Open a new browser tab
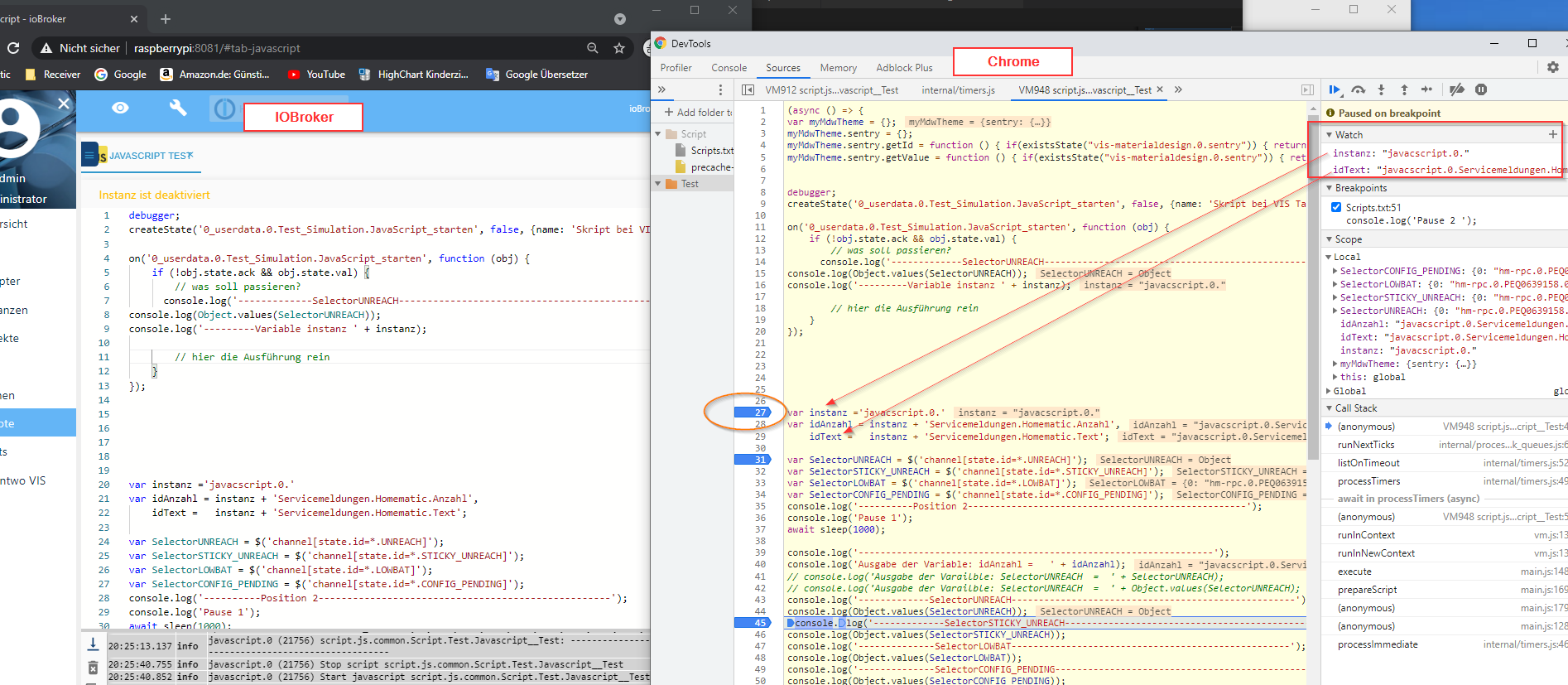The width and height of the screenshot is (1568, 685). point(166,18)
